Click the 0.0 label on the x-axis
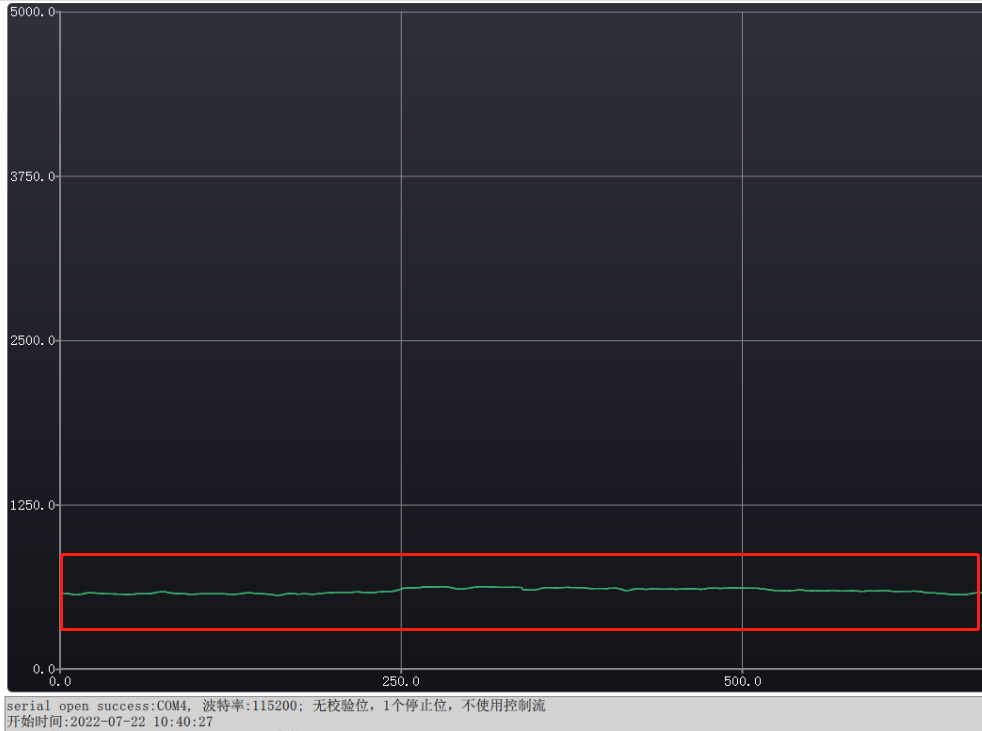Image resolution: width=982 pixels, height=731 pixels. coord(61,681)
